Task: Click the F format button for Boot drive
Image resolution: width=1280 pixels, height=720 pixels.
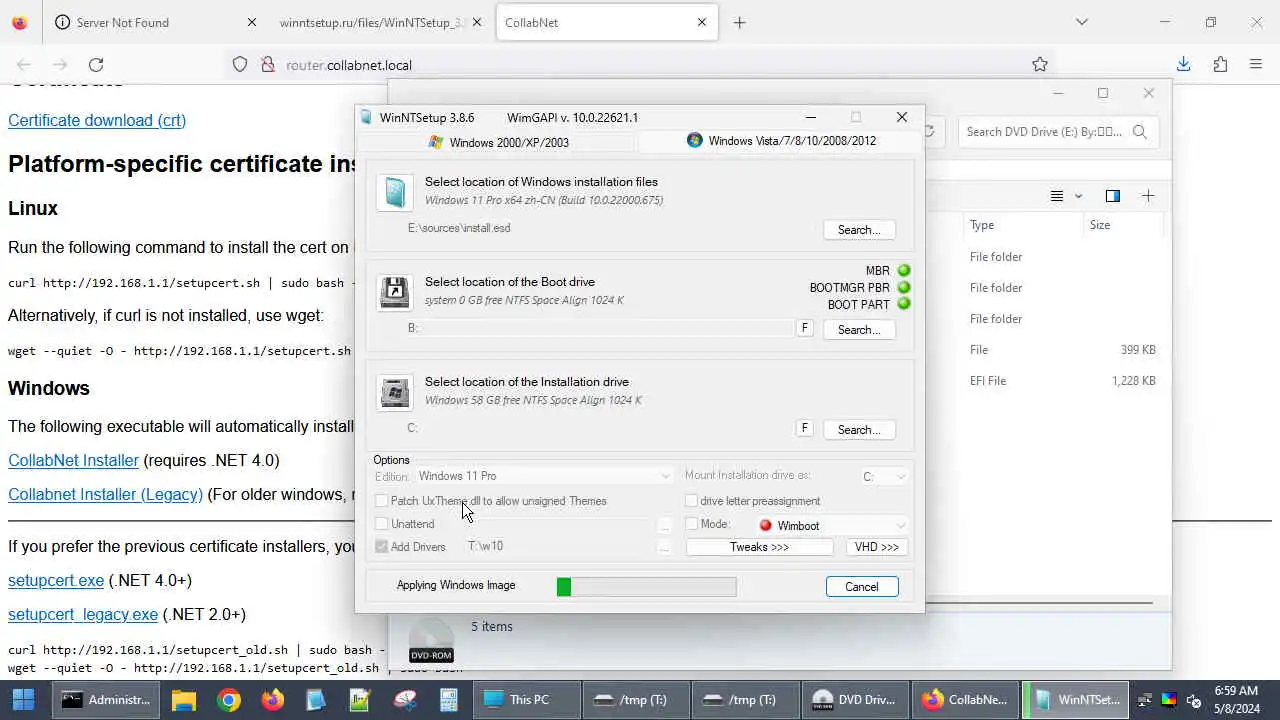Action: click(x=804, y=328)
